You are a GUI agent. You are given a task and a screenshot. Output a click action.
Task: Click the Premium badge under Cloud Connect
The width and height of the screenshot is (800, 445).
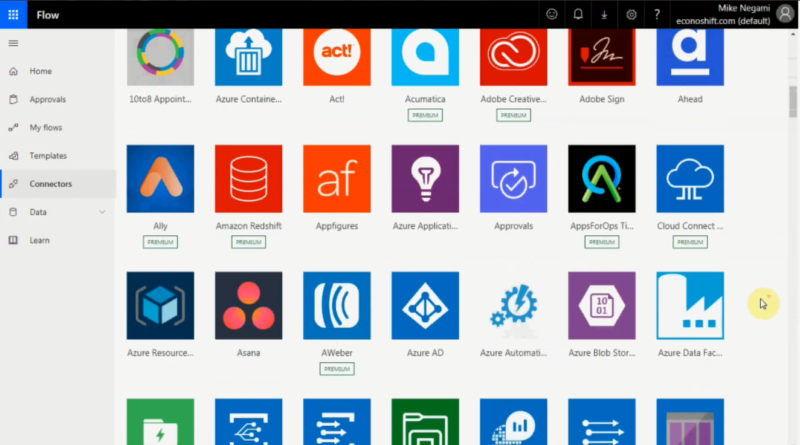tap(690, 242)
